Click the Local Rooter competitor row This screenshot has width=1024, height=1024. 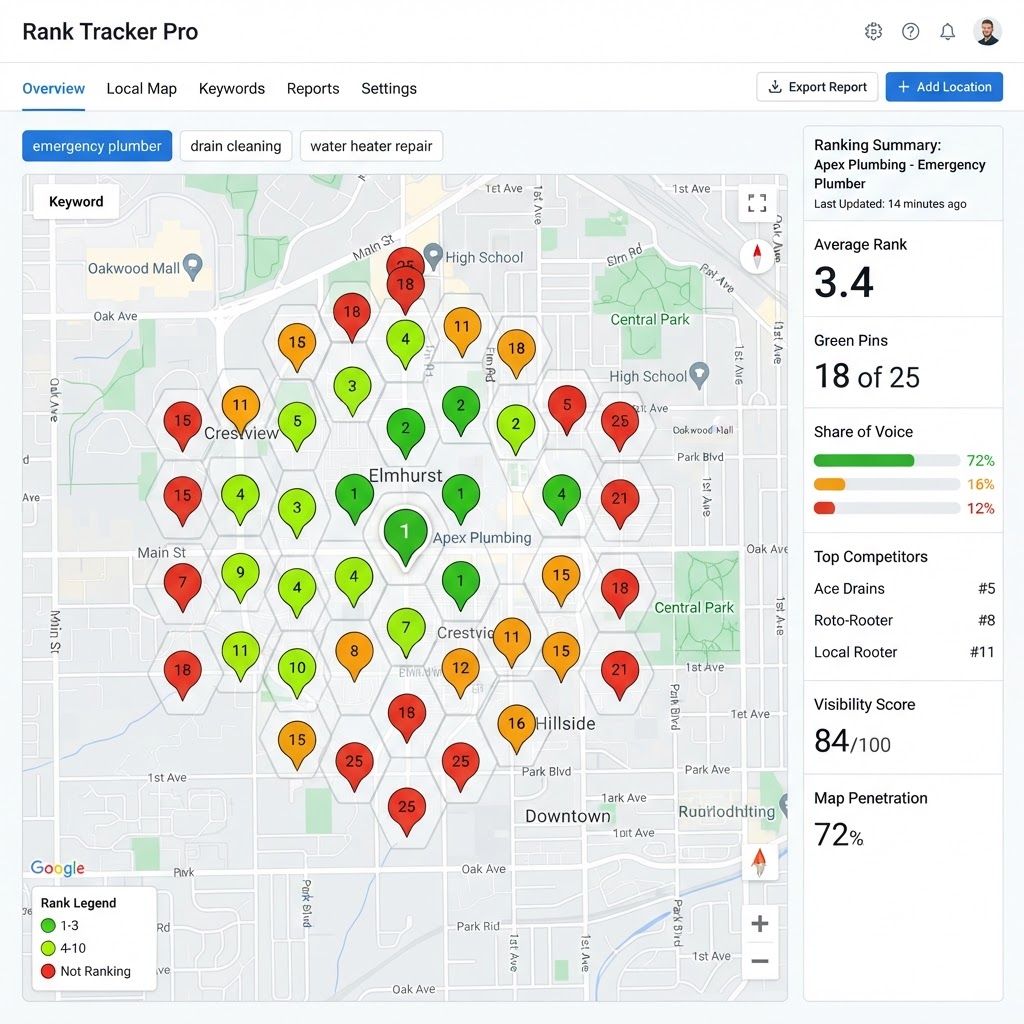coord(904,652)
